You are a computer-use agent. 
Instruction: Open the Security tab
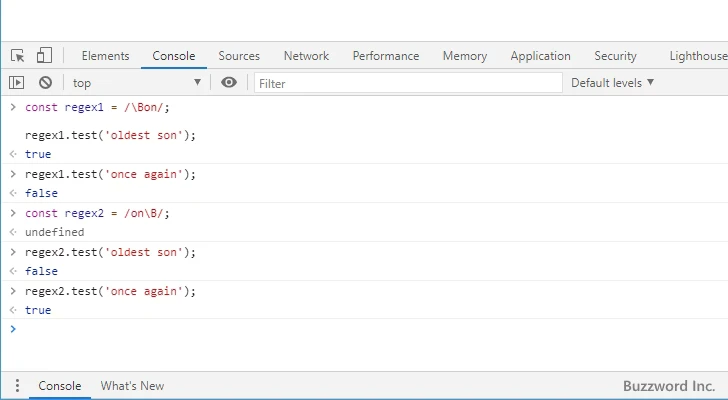[615, 56]
